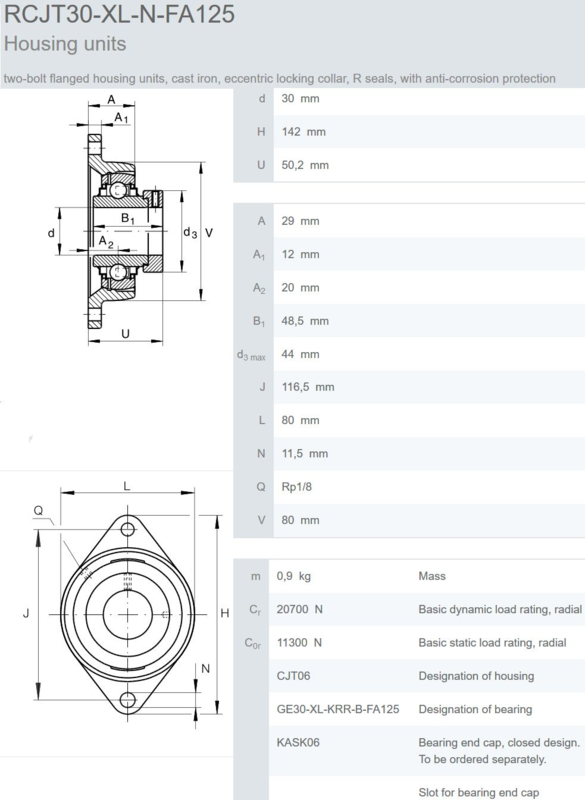Click the housing designation 'CJT06'

click(293, 676)
